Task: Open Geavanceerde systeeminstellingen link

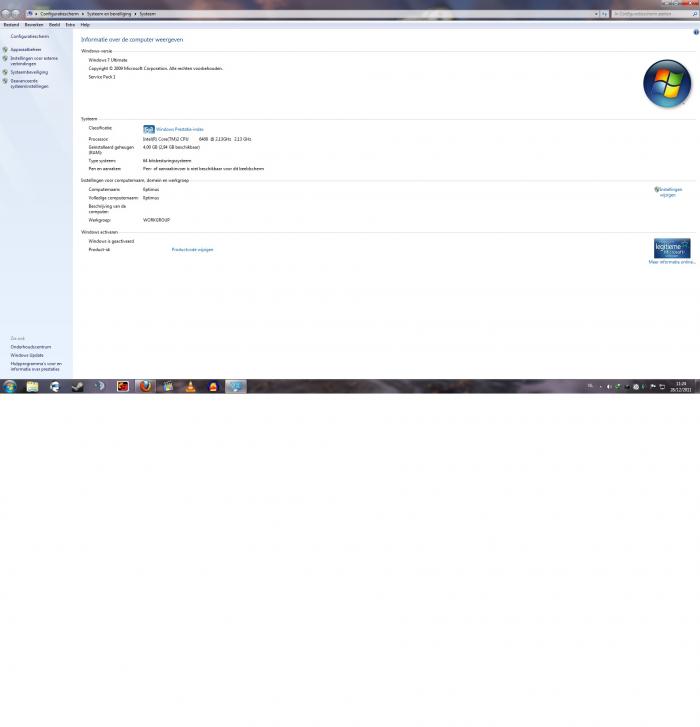Action: [x=30, y=83]
